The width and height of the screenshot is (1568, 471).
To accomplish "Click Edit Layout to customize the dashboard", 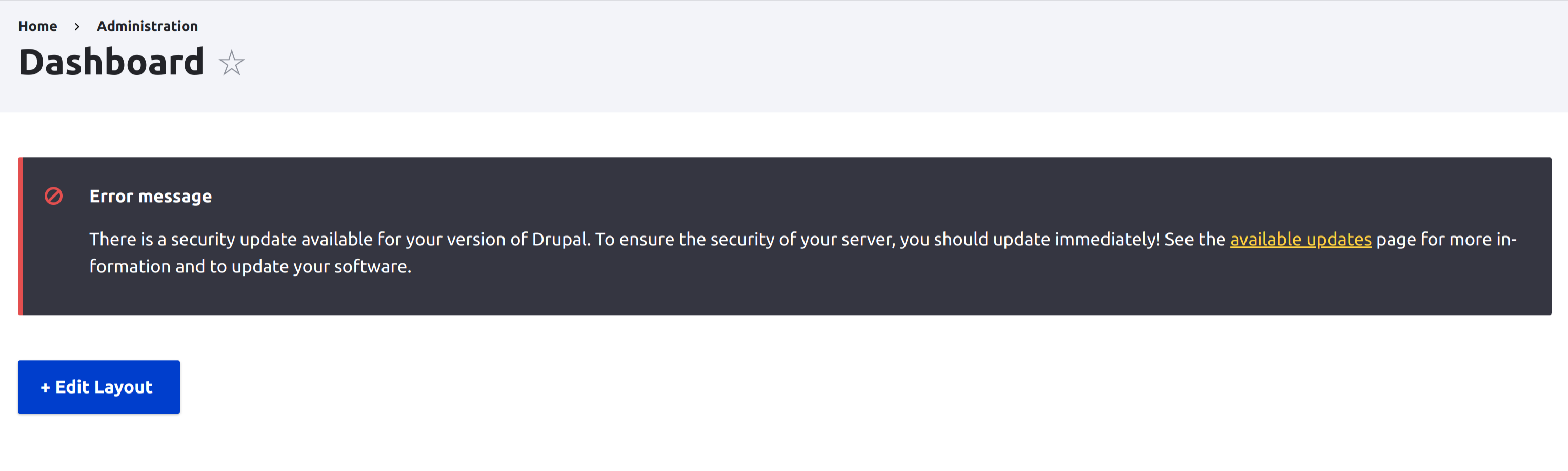I will click(x=98, y=386).
